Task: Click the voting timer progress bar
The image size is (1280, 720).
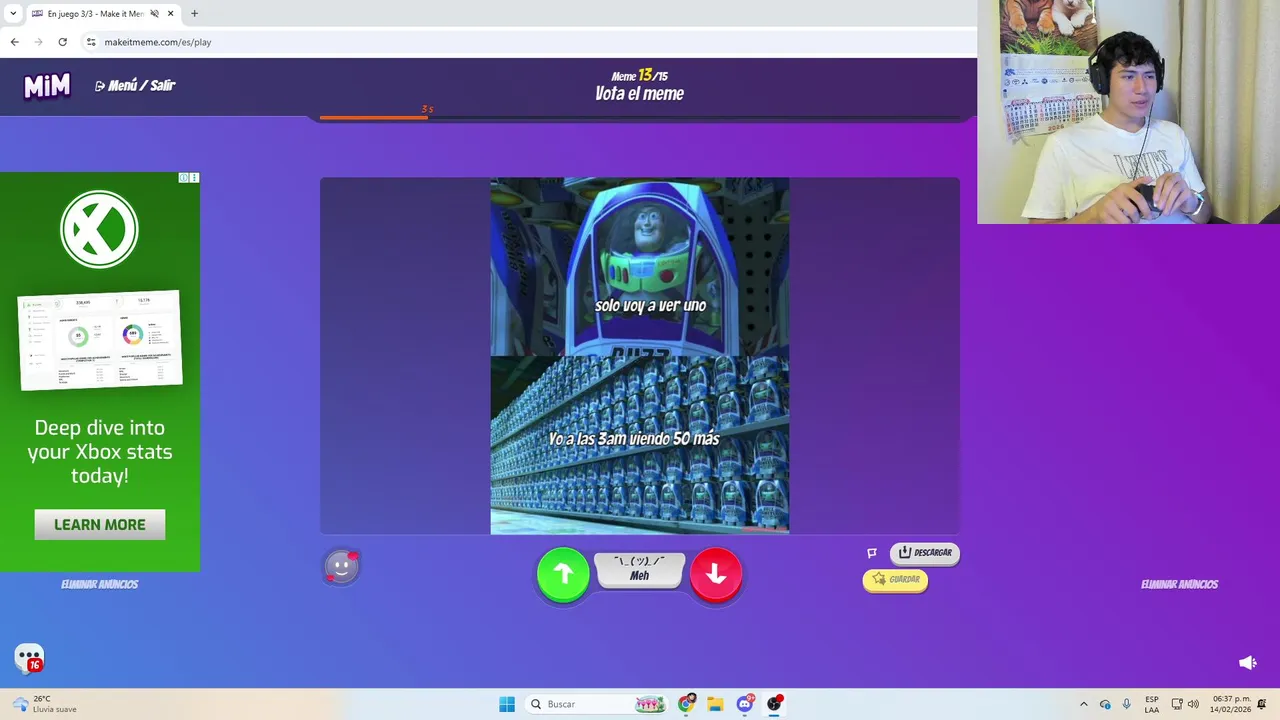Action: click(640, 118)
